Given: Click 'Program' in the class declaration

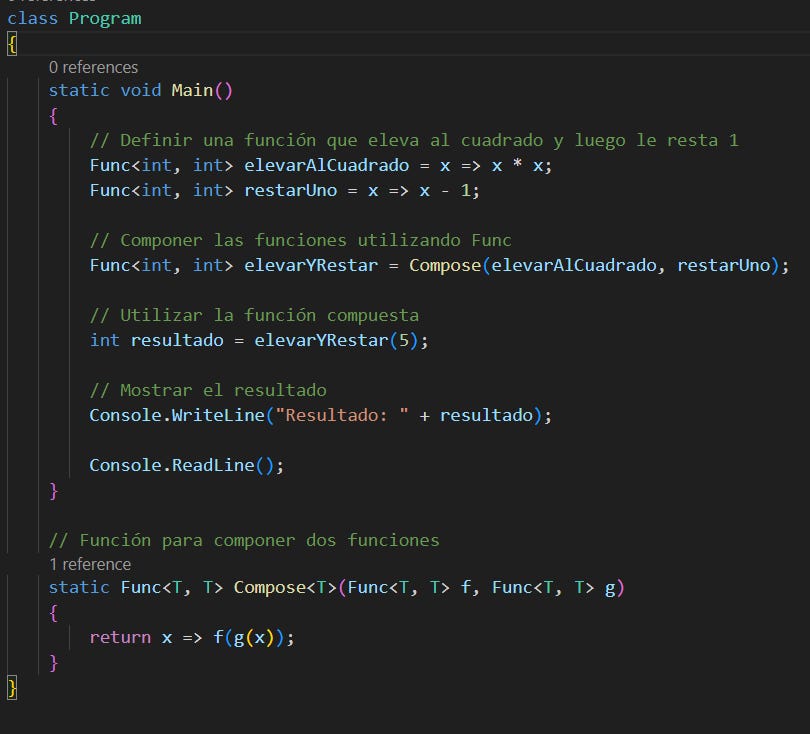Looking at the screenshot, I should [x=105, y=18].
